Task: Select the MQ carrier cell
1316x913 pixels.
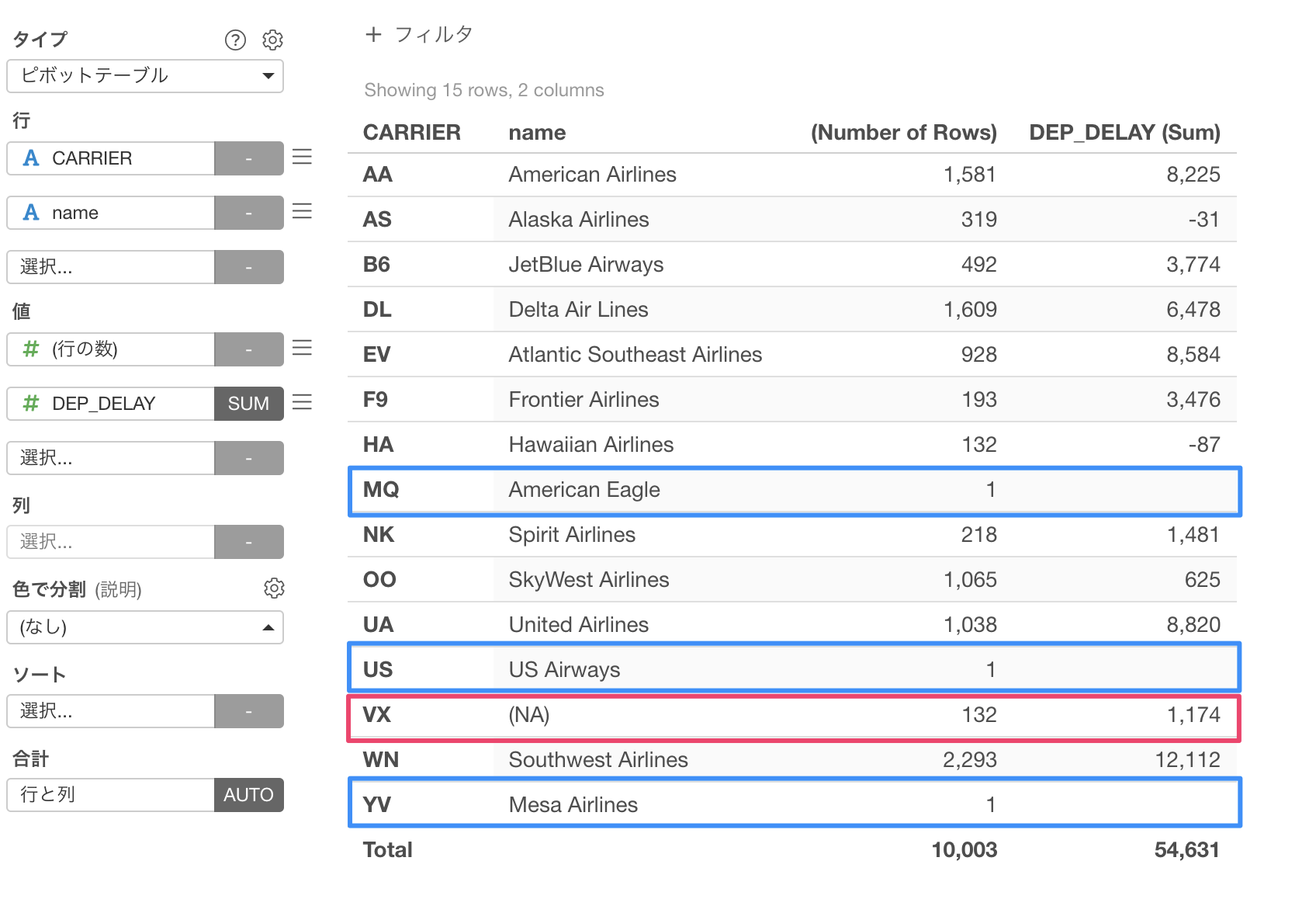Action: (x=381, y=489)
